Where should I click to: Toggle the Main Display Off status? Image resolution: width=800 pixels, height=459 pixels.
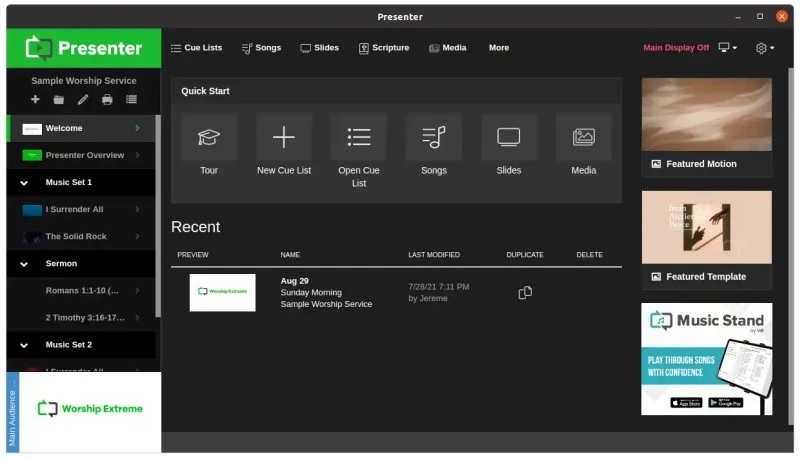675,48
